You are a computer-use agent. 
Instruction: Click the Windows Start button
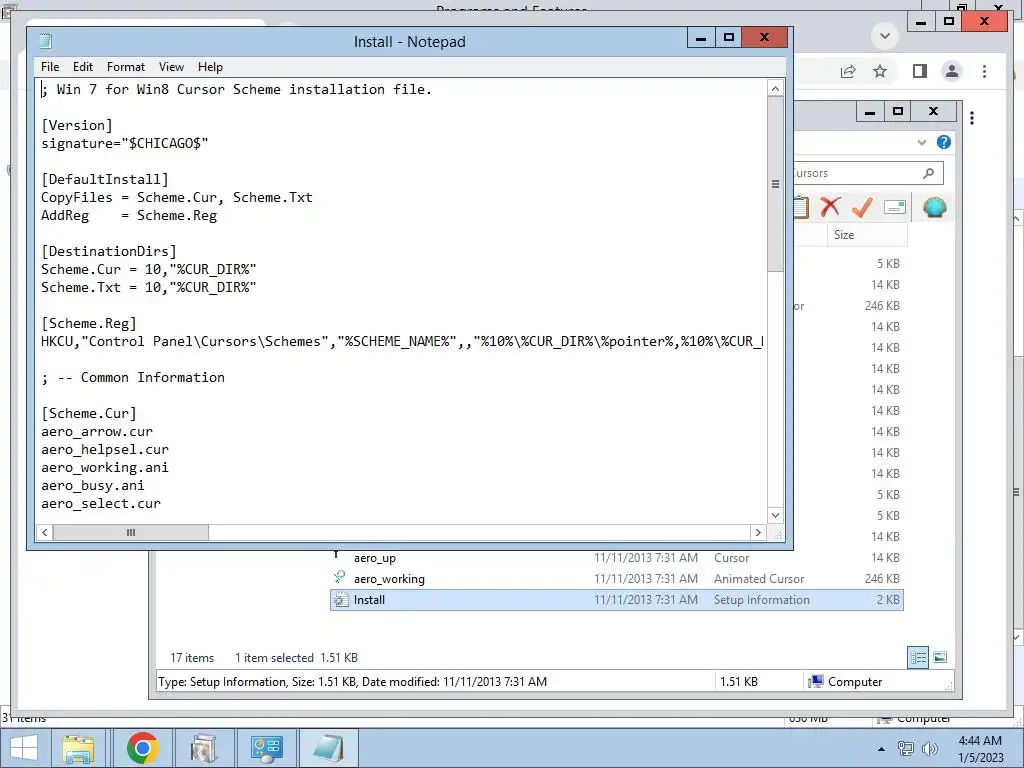pyautogui.click(x=24, y=748)
